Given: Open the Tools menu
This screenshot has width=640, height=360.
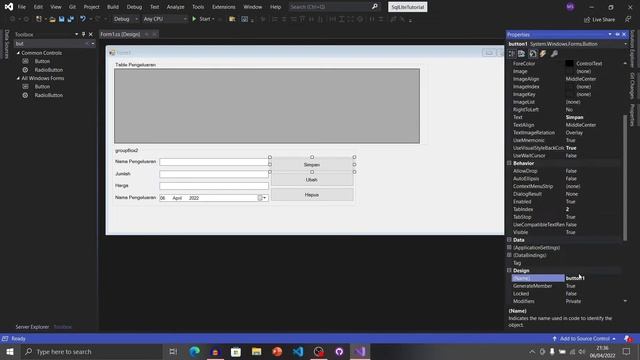Looking at the screenshot, I should (198, 7).
